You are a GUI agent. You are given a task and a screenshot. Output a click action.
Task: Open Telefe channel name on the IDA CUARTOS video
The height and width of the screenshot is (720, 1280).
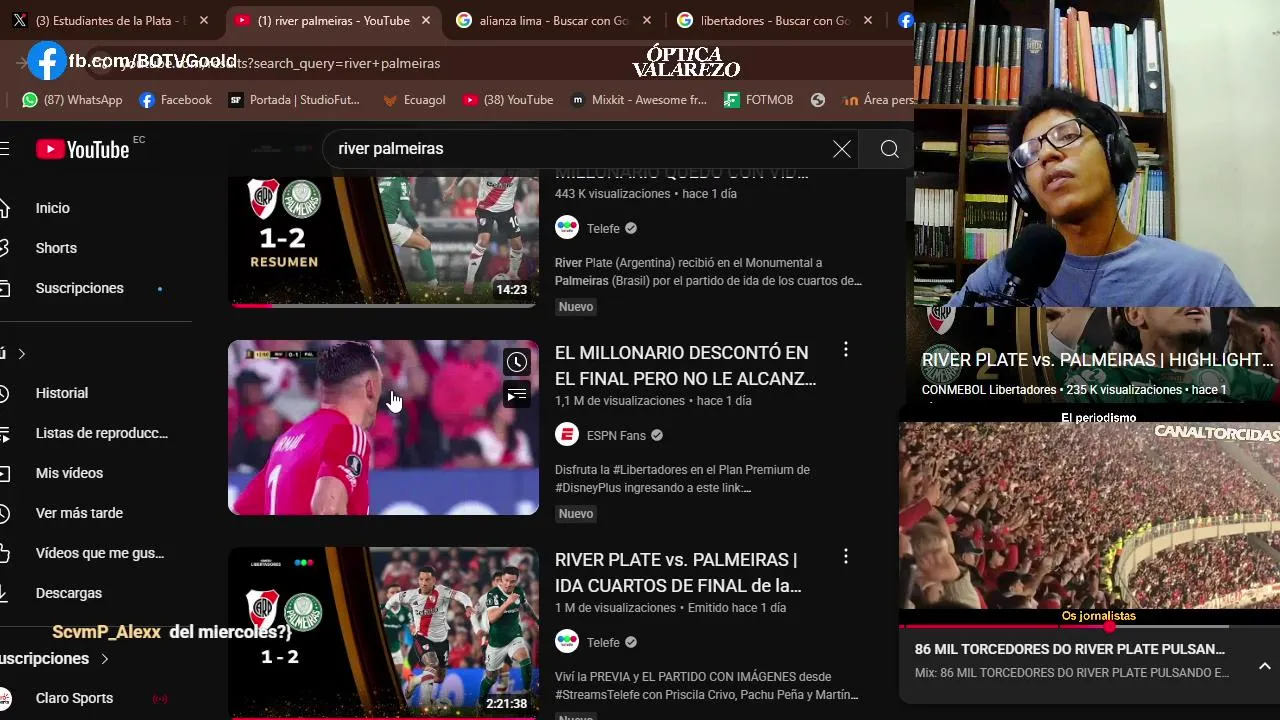coord(603,643)
